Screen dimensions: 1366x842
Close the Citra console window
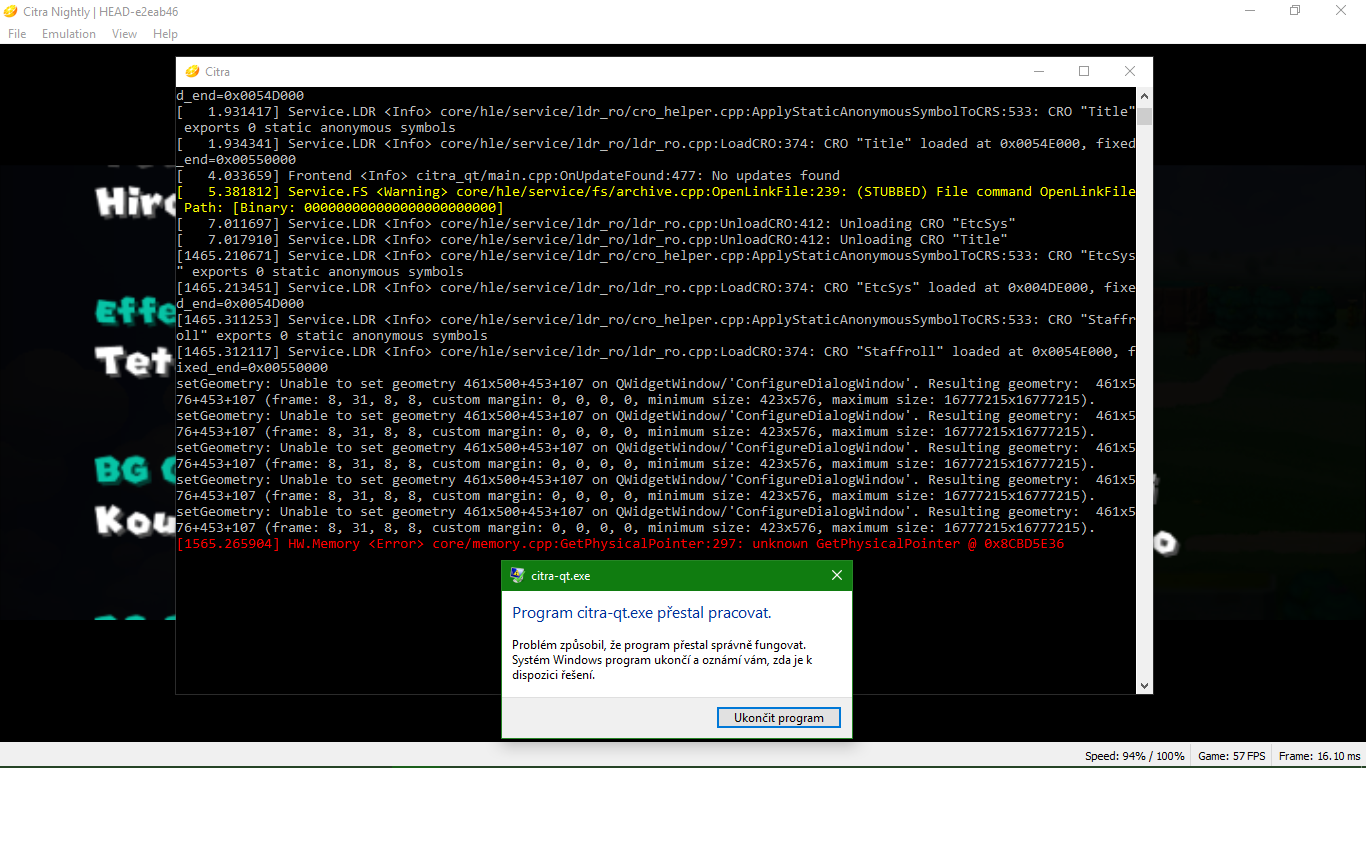coord(1130,71)
